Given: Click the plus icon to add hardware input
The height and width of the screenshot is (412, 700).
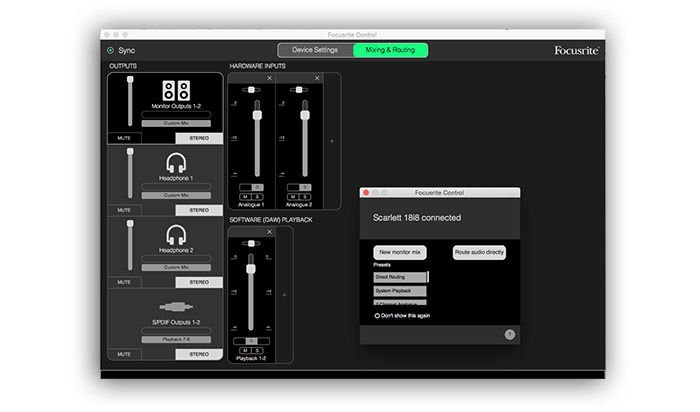Looking at the screenshot, I should 333,141.
